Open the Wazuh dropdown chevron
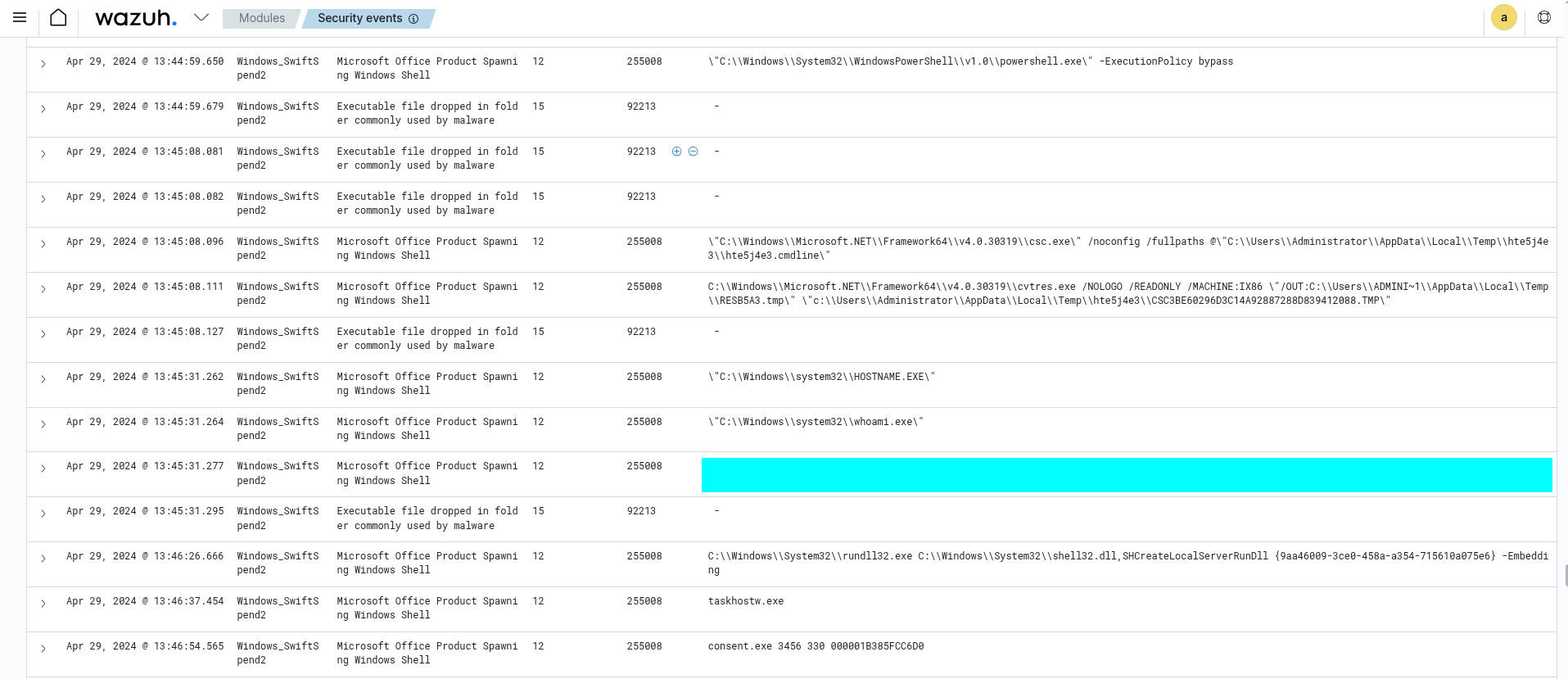The image size is (1568, 679). click(201, 17)
